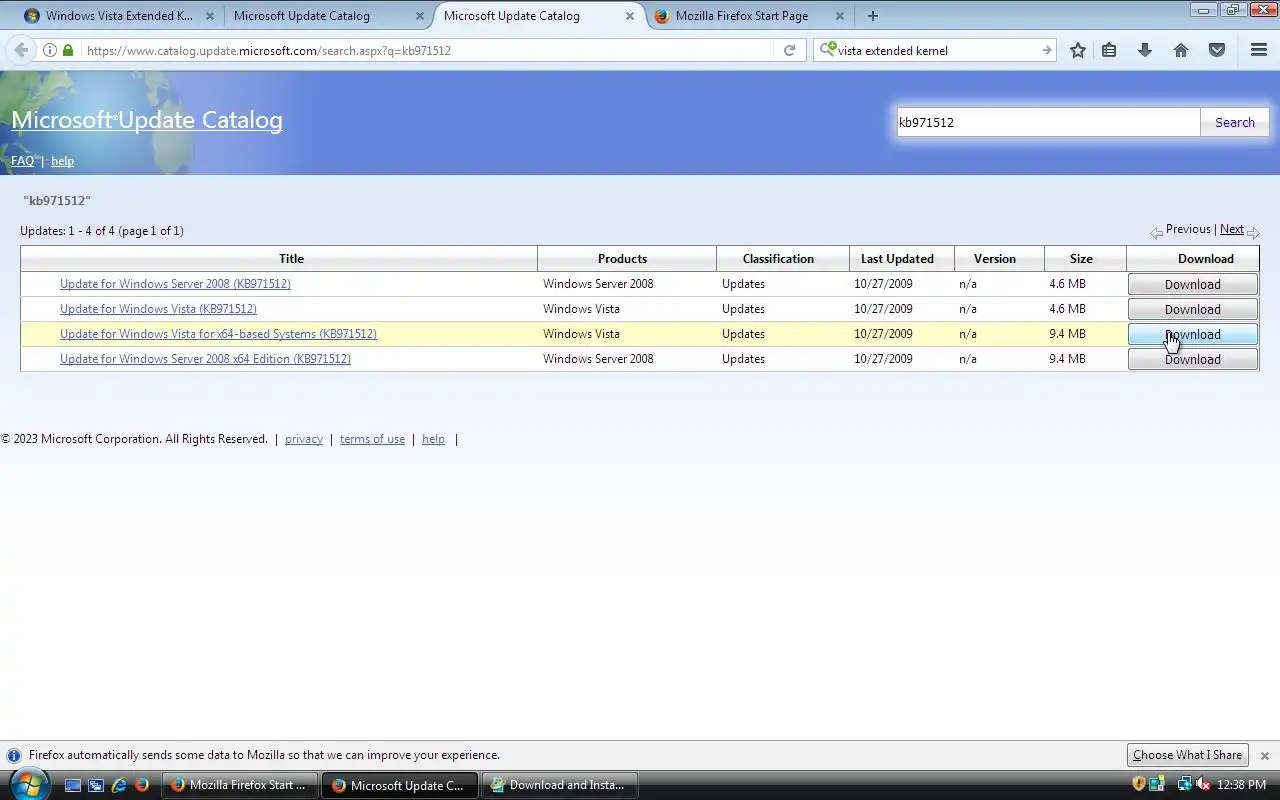Close the active Microsoft Update Catalog tab
Screen dimensions: 1280x800
click(x=629, y=16)
